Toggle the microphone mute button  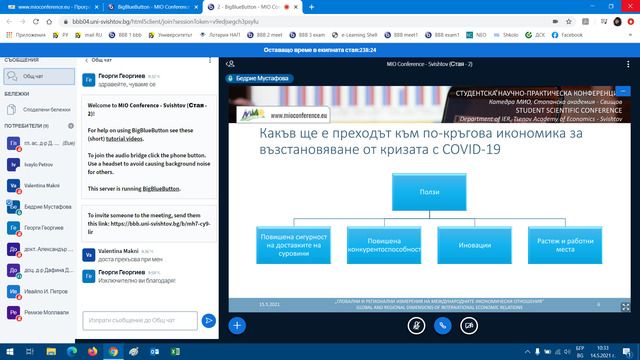pyautogui.click(x=416, y=326)
